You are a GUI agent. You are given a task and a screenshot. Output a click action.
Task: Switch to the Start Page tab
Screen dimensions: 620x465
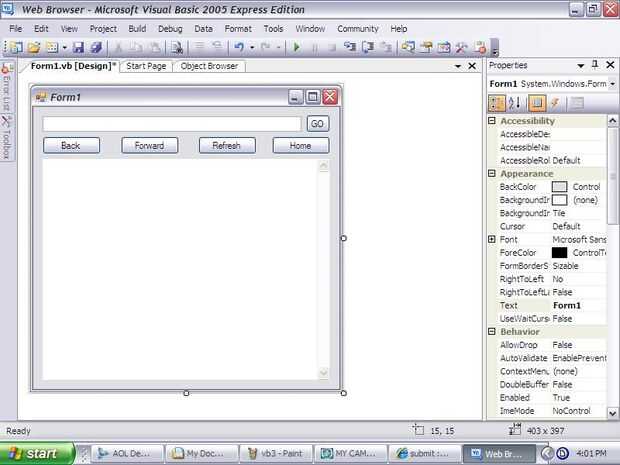[146, 66]
